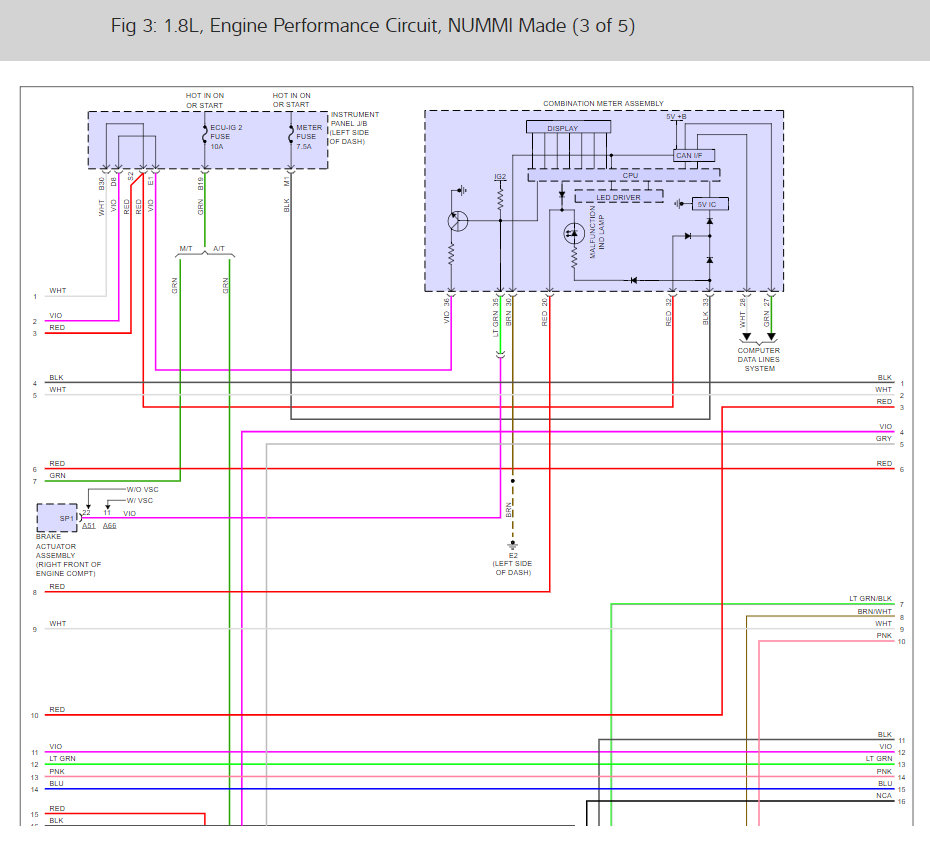Click the Fig 3 Engine Performance Circuit title

(373, 26)
